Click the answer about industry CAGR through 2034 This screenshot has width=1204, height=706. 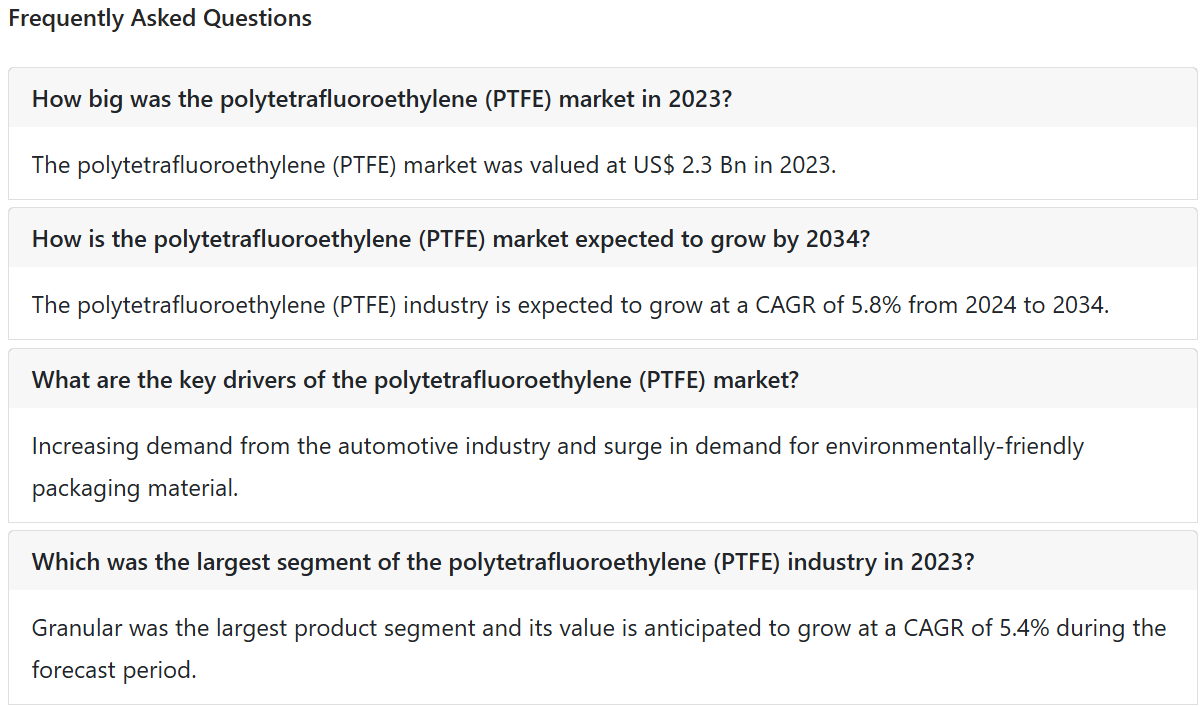tap(570, 304)
